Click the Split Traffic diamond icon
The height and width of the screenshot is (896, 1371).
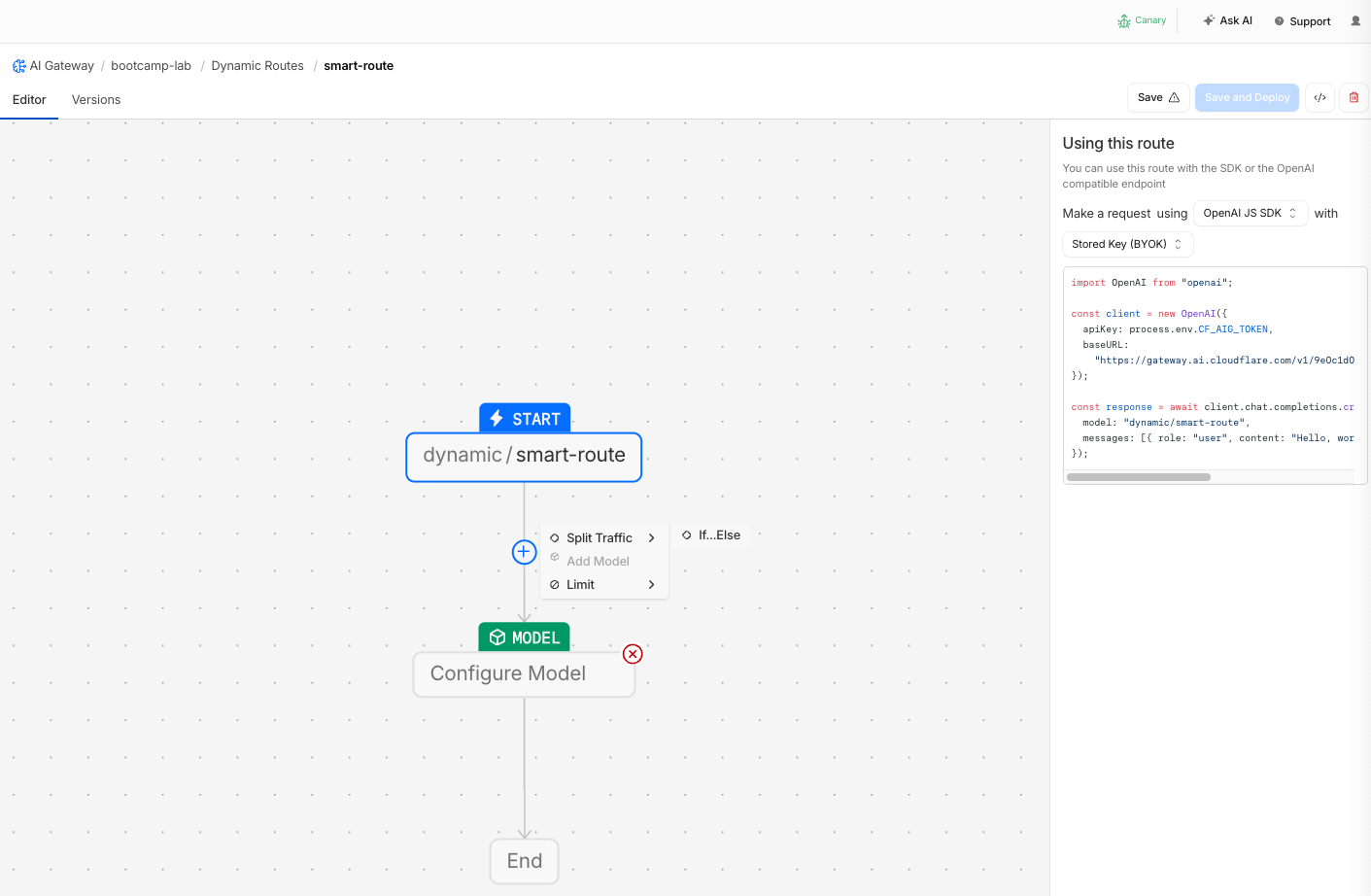pos(555,537)
